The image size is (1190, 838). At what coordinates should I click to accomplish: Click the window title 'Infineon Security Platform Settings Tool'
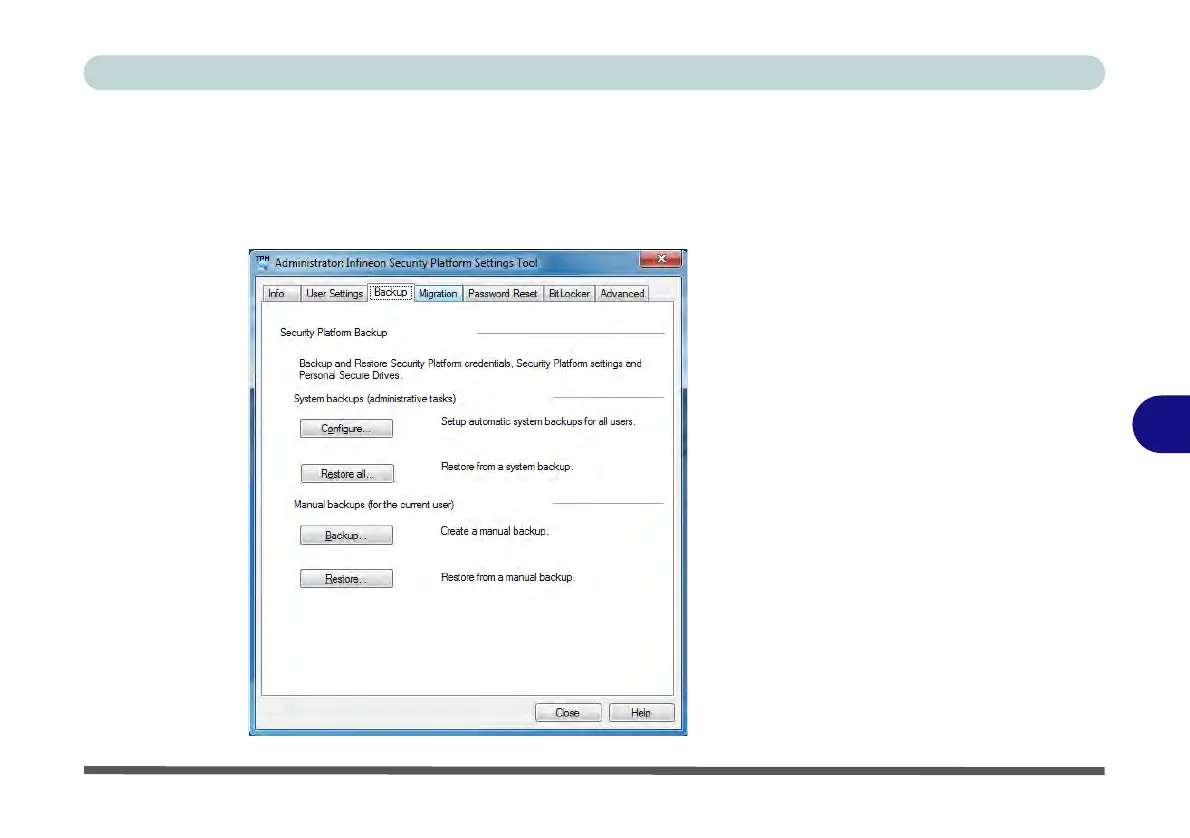(442, 263)
